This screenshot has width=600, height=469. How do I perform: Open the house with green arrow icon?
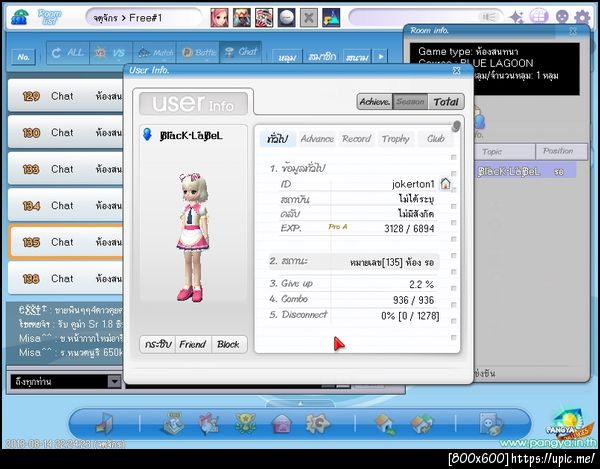pos(385,424)
